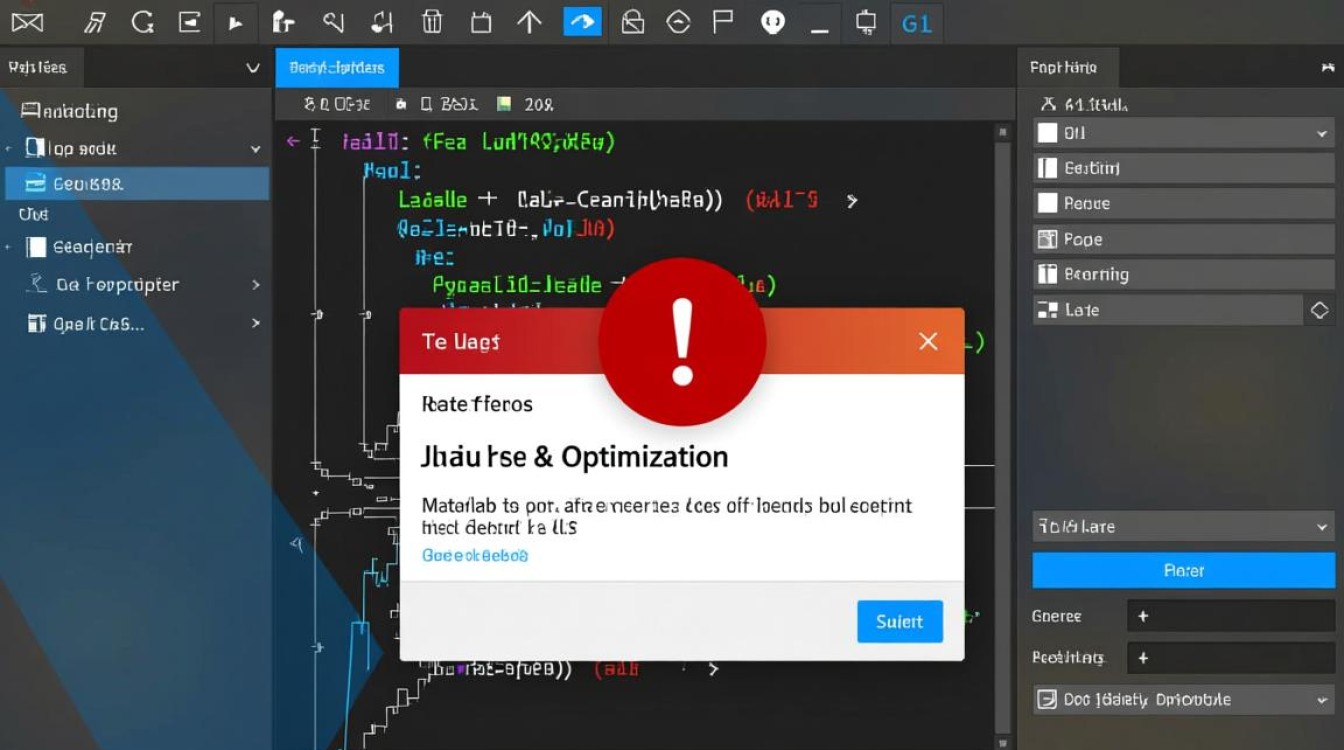The image size is (1344, 750).
Task: Click the 'Rate fferos' text in dialog
Action: coord(477,404)
